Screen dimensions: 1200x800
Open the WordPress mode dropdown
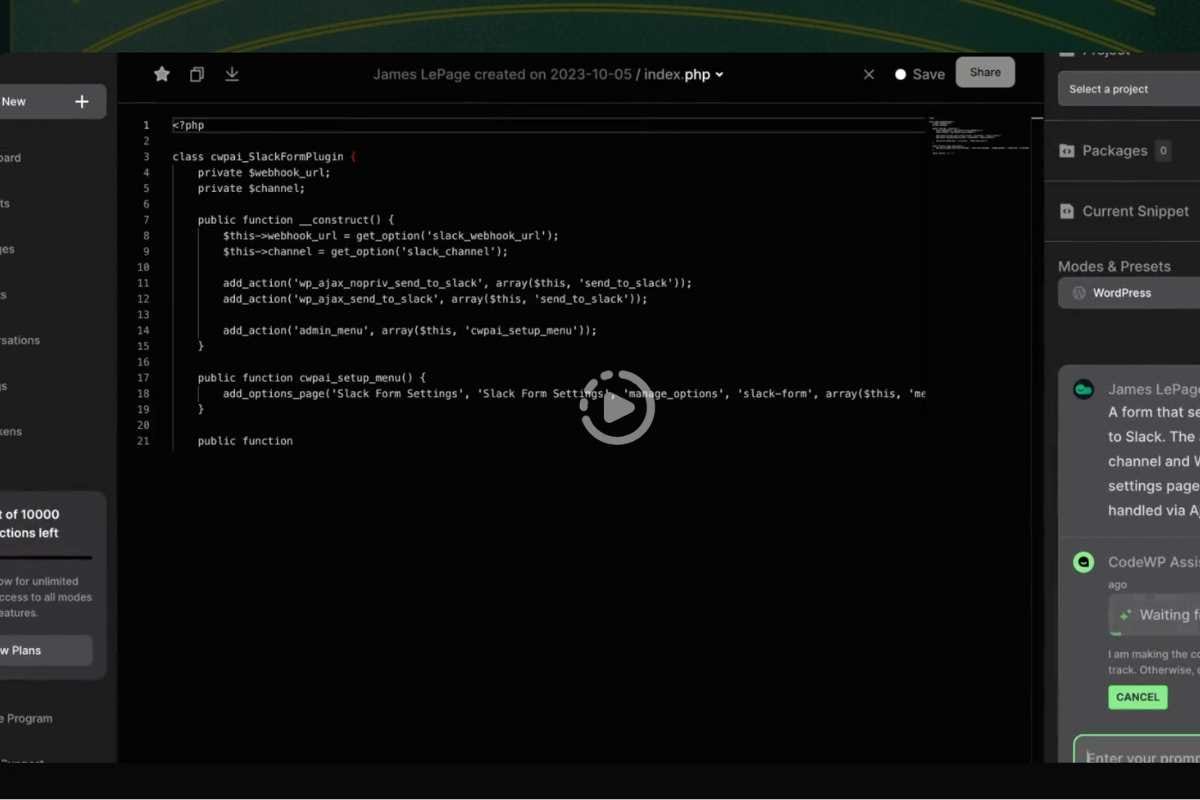[x=1129, y=293]
